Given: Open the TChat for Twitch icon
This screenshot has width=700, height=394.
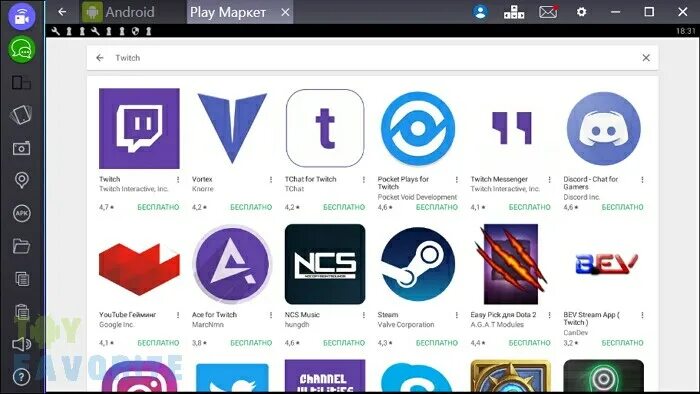Looking at the screenshot, I should [x=325, y=129].
